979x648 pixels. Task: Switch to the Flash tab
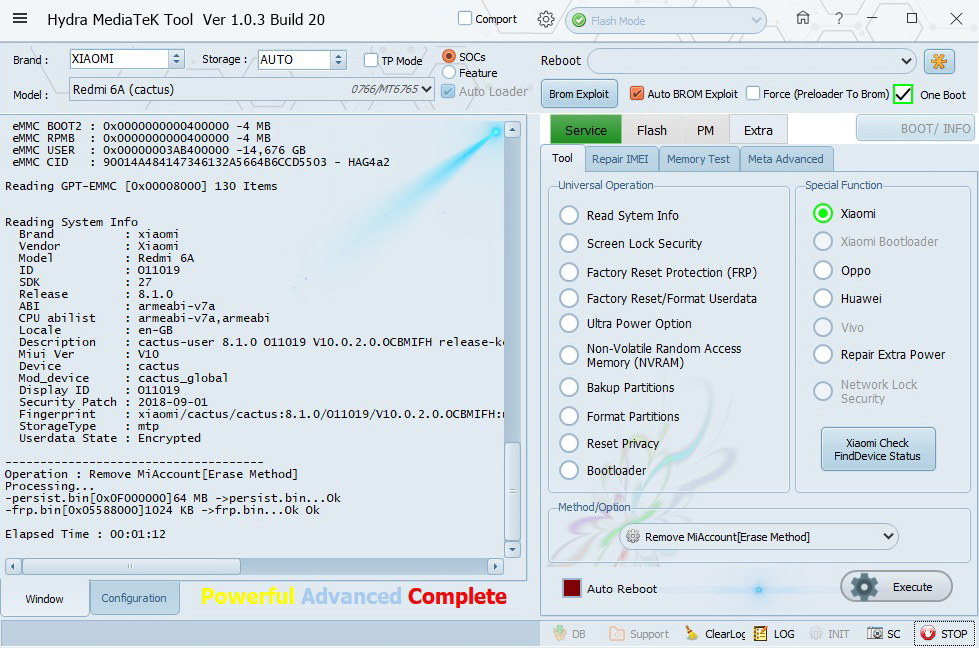click(652, 130)
